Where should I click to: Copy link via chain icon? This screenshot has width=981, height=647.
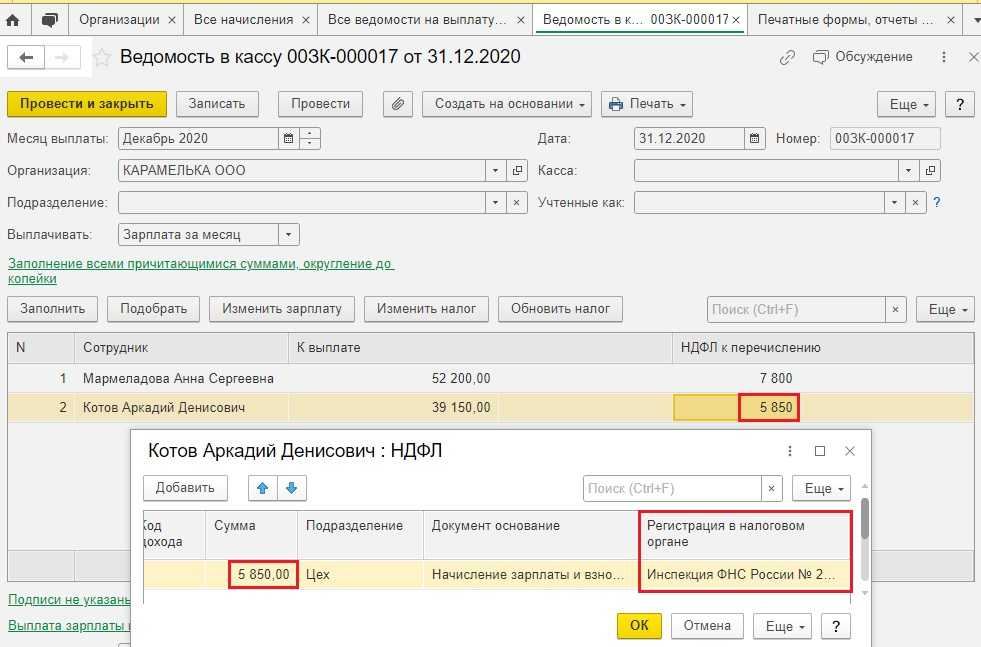pos(789,58)
